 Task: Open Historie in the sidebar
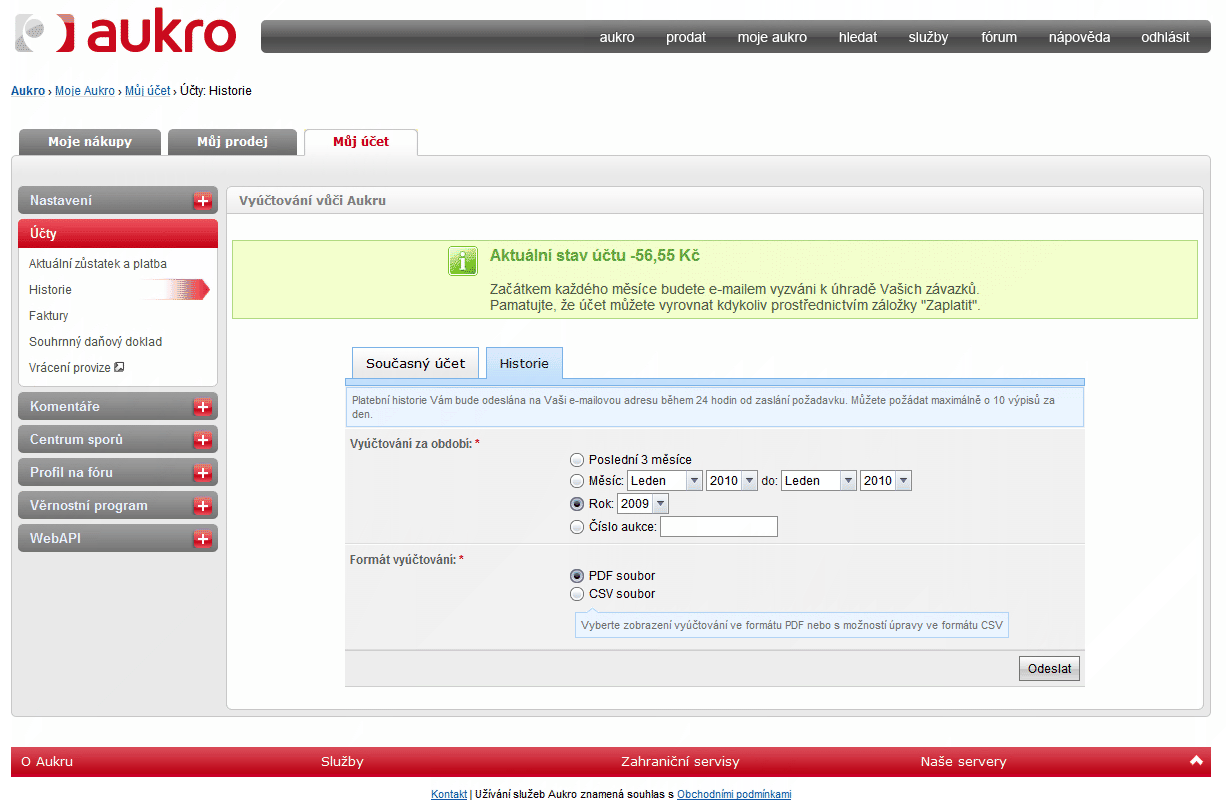pos(50,290)
